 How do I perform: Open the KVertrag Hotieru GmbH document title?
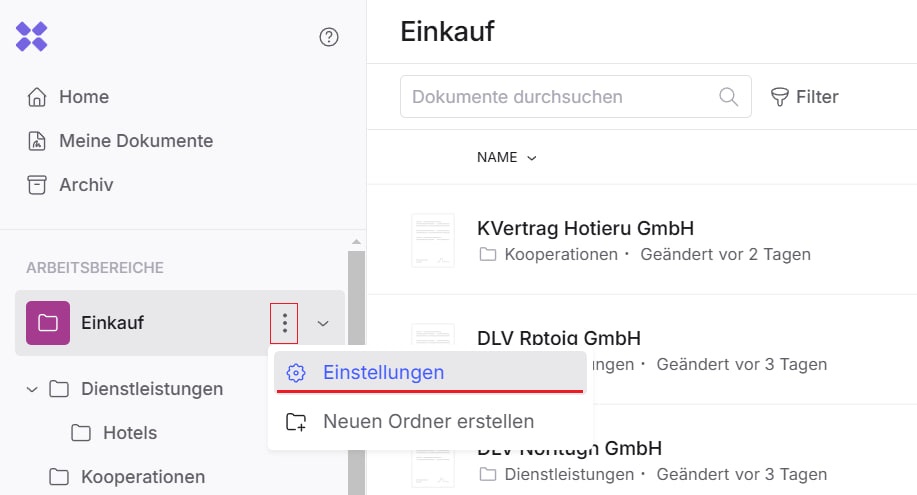(585, 229)
